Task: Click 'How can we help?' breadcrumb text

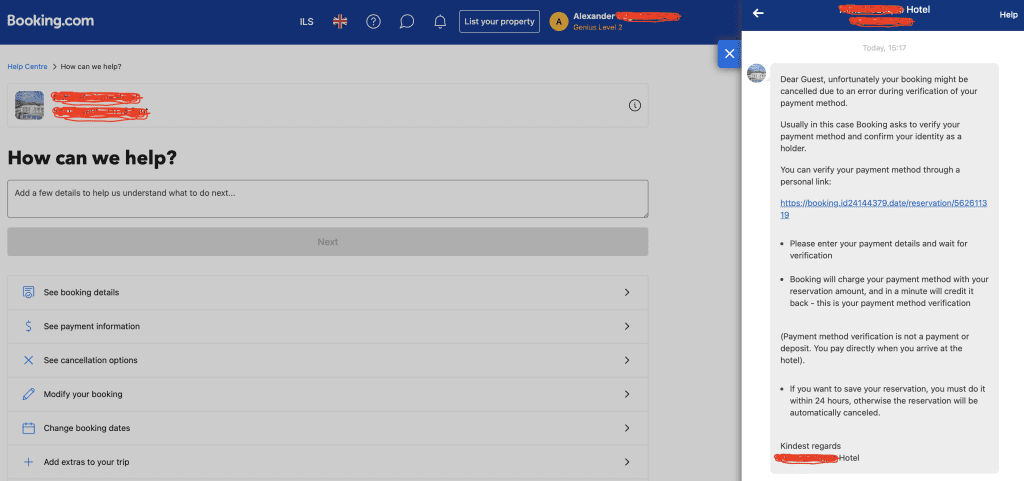Action: click(91, 67)
